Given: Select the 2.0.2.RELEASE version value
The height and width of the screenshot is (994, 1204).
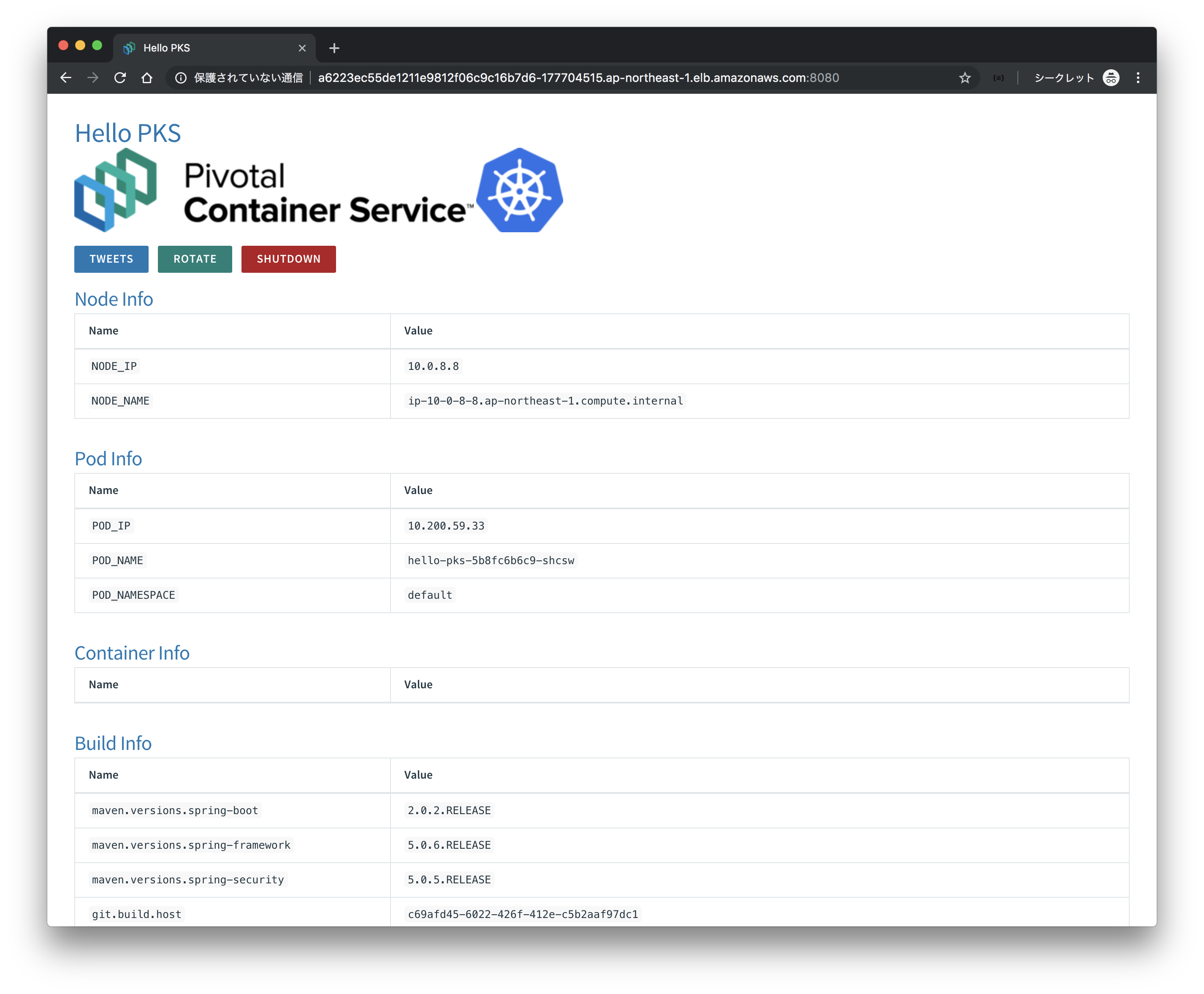Looking at the screenshot, I should pyautogui.click(x=450, y=811).
